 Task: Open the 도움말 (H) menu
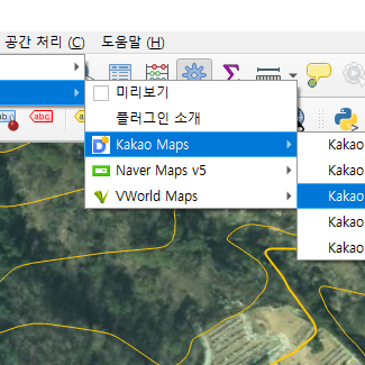click(133, 43)
